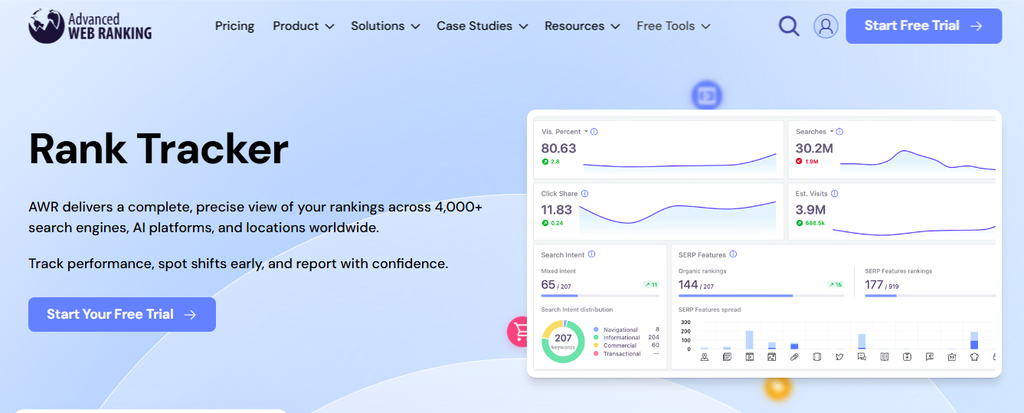The width and height of the screenshot is (1024, 413).
Task: Open the user account profile icon
Action: pos(825,26)
